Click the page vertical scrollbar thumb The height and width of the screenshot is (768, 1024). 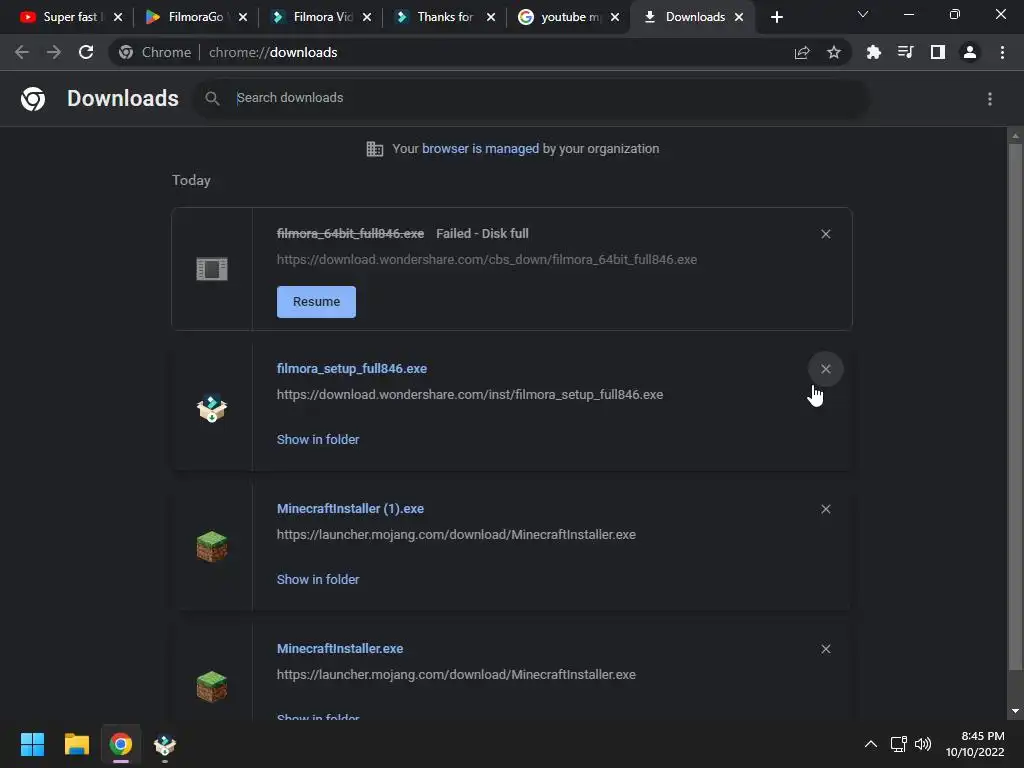1015,407
